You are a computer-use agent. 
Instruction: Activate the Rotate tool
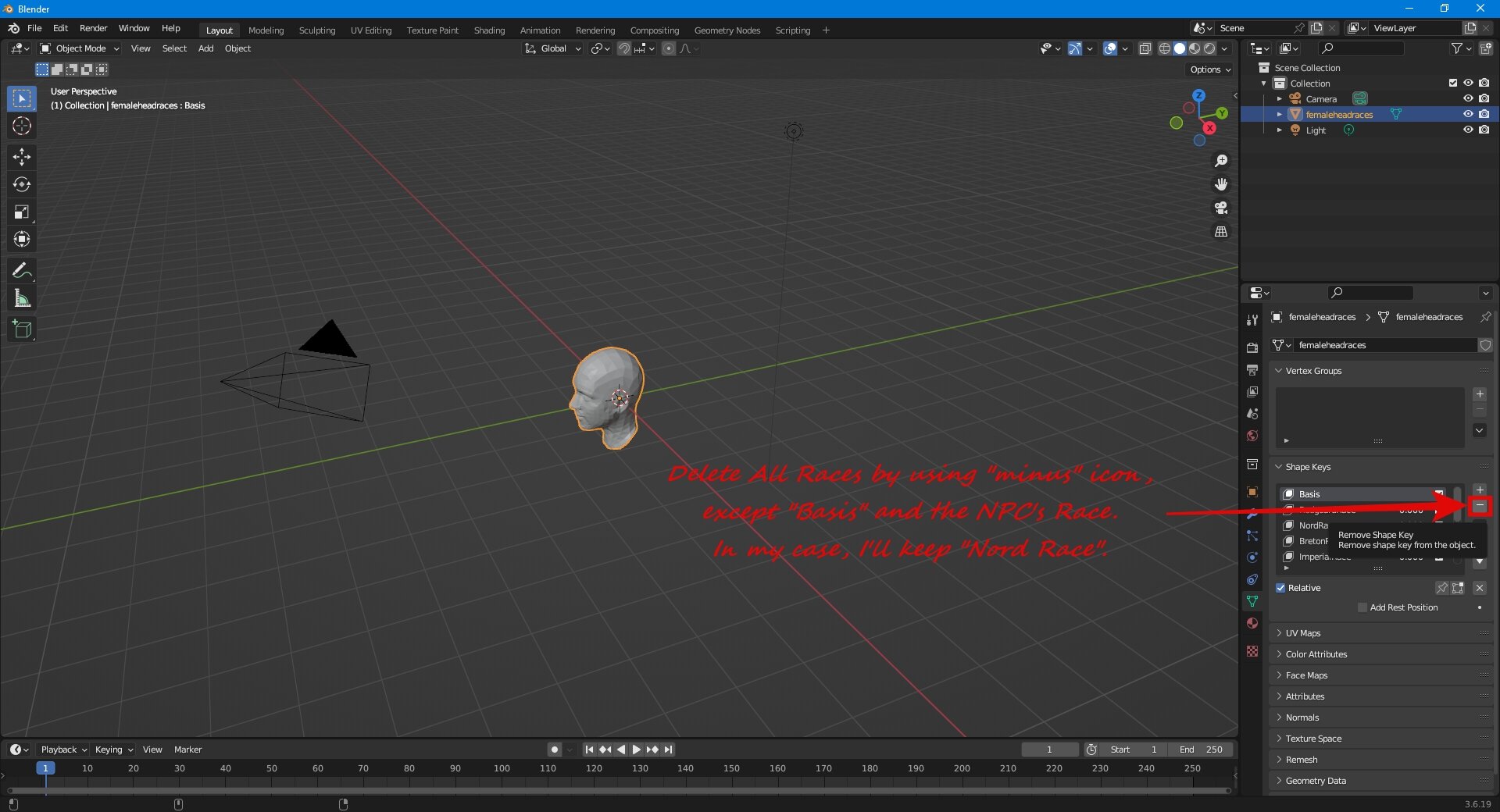22,184
